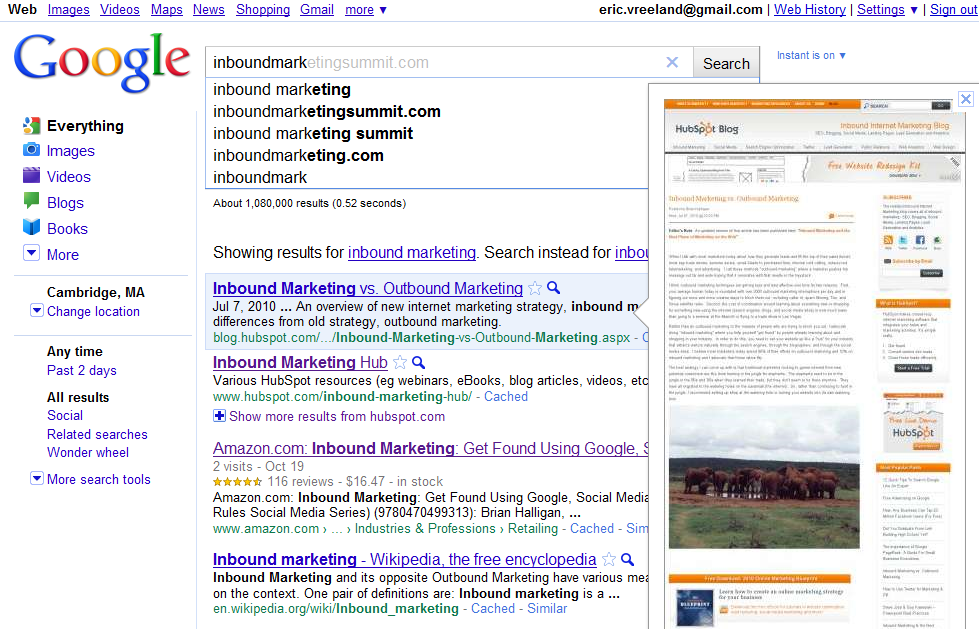This screenshot has width=979, height=629.
Task: Open the Change location dropdown
Action: [37, 311]
